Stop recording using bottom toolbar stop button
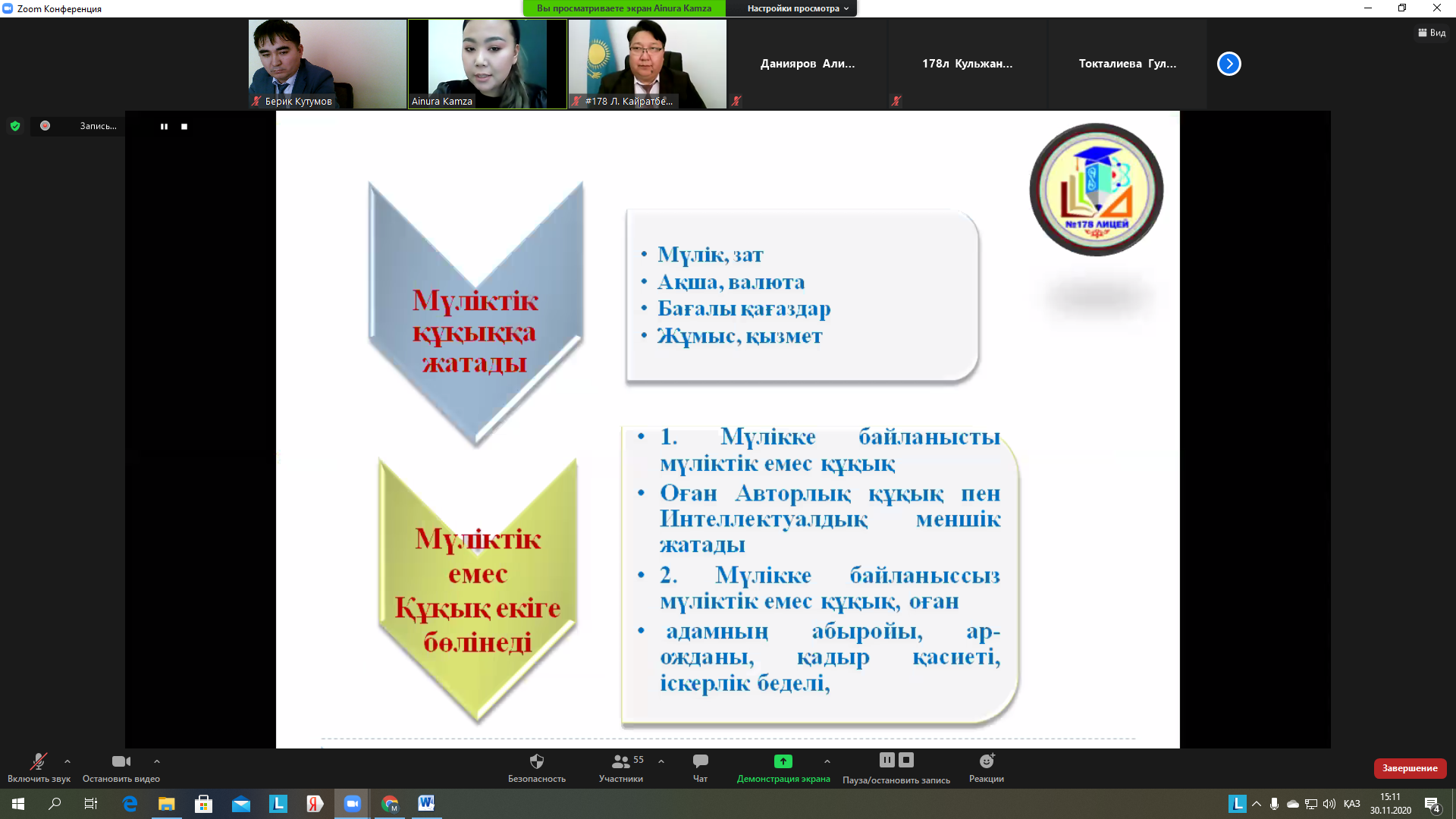The image size is (1456, 819). tap(906, 760)
